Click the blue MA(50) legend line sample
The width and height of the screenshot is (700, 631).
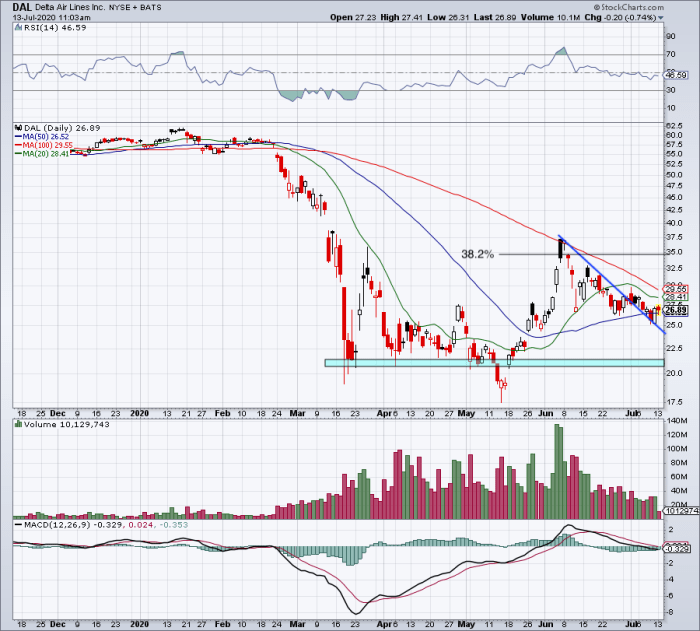pos(18,137)
